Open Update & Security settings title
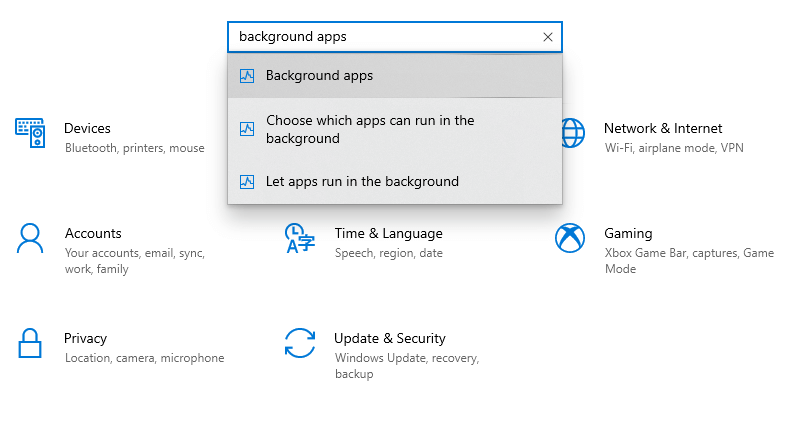Image resolution: width=800 pixels, height=442 pixels. click(x=390, y=338)
